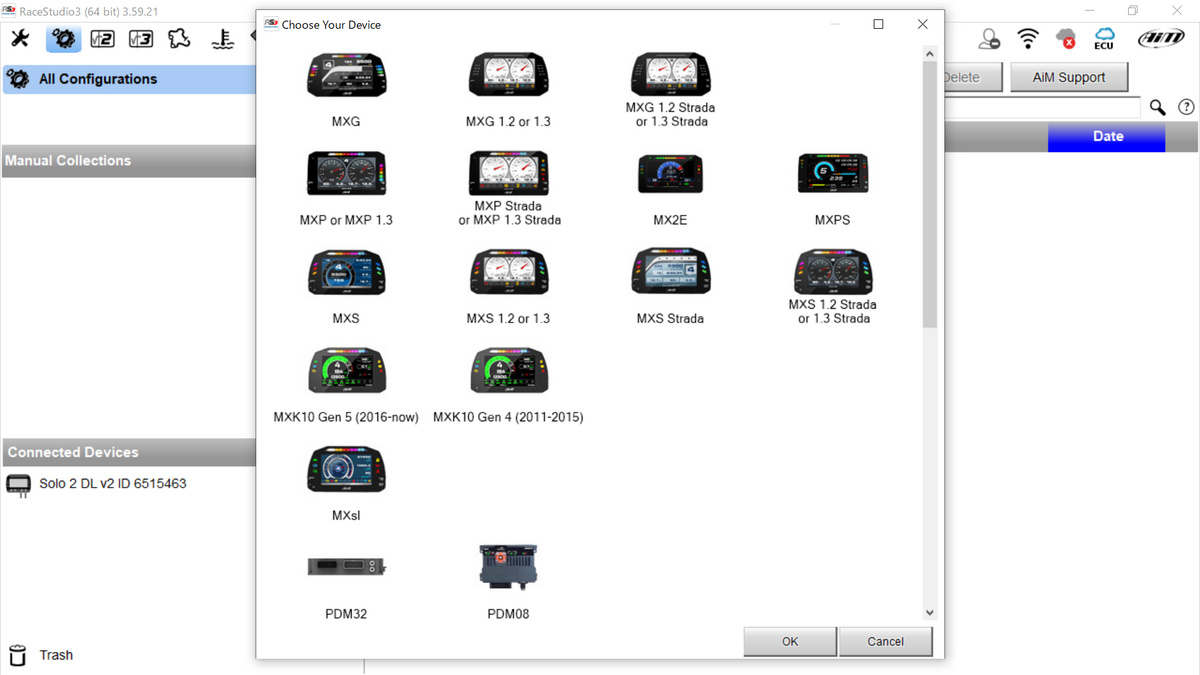
Task: Pick the PDM32 power module
Action: 345,567
